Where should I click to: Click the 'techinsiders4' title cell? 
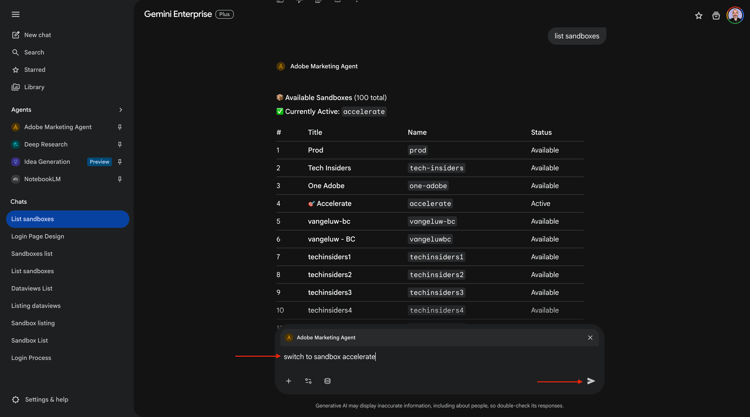point(330,310)
